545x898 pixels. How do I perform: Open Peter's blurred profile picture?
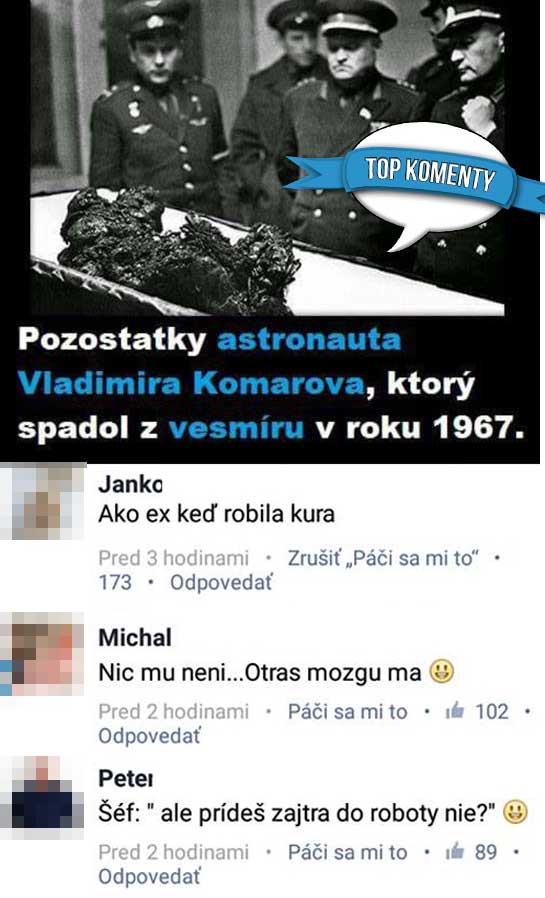point(42,797)
